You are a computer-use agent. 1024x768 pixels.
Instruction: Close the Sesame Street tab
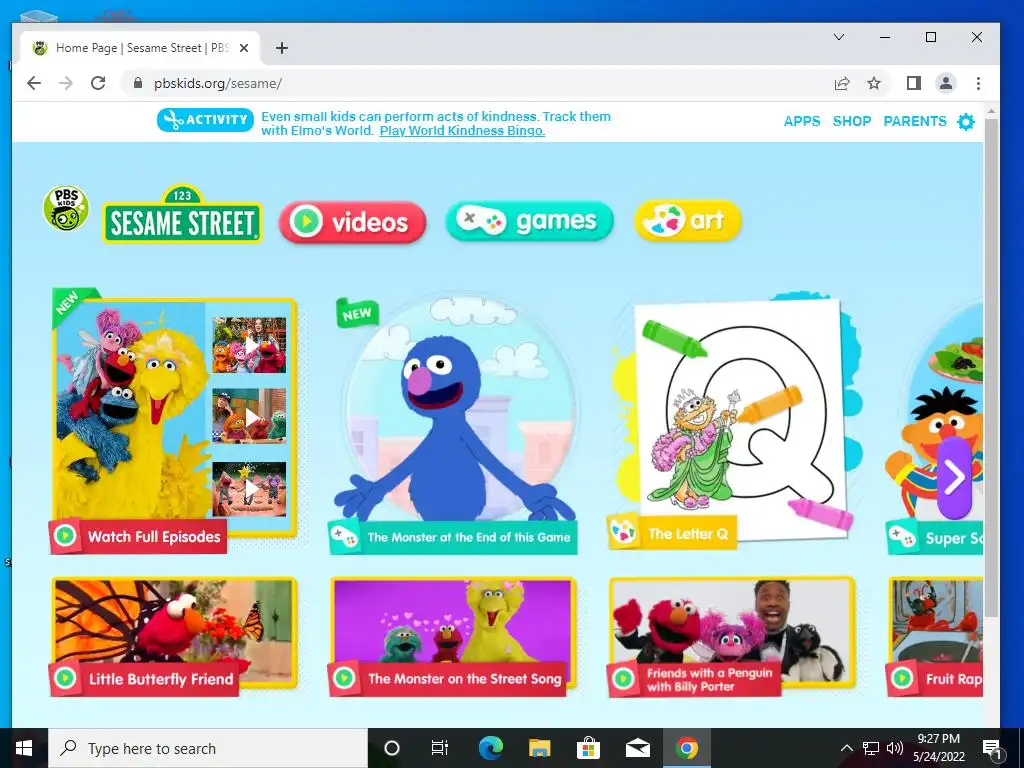click(244, 48)
